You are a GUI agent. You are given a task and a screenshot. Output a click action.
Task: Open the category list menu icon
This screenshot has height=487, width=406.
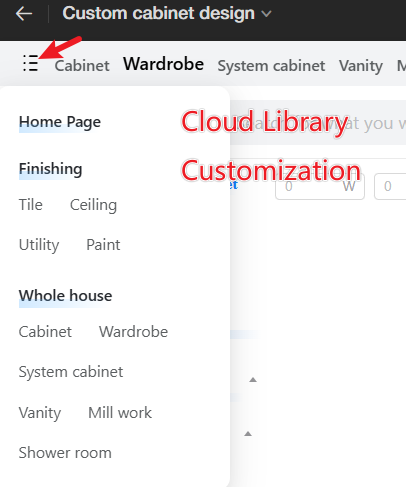30,63
